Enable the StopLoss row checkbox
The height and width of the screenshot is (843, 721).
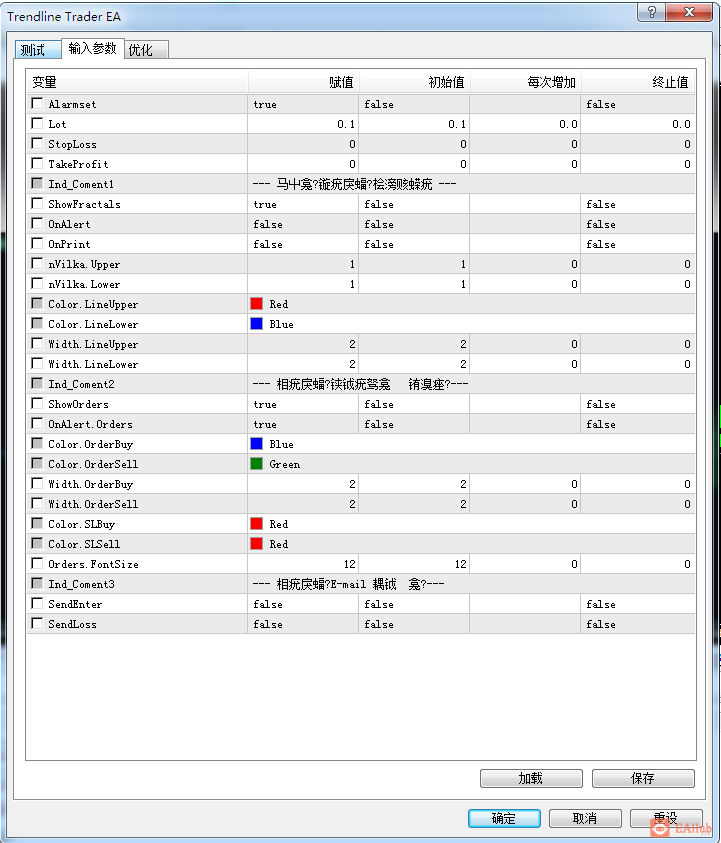37,143
